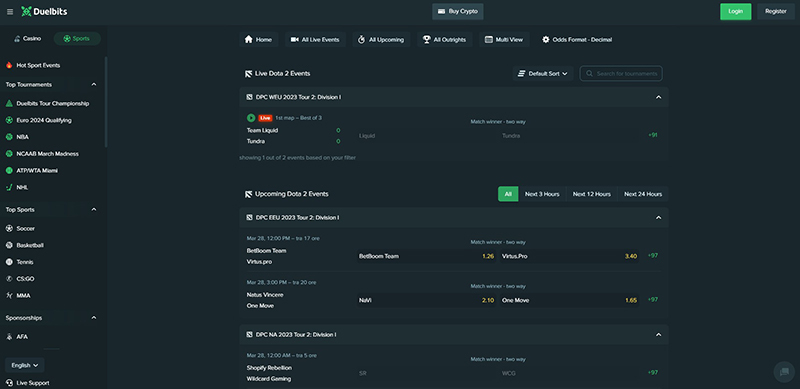
Task: Filter upcoming events by Next 3 Hours
Action: coord(542,194)
